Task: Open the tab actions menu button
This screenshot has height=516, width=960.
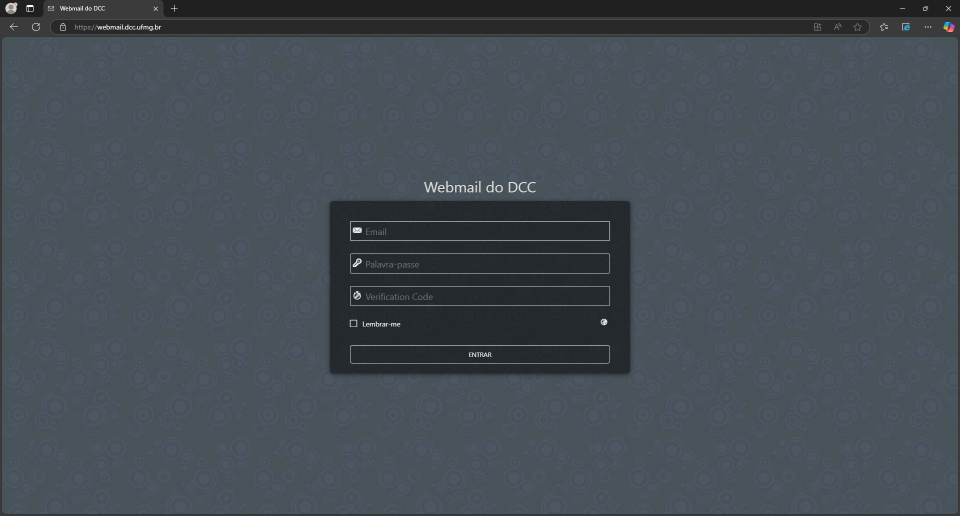Action: (30, 8)
